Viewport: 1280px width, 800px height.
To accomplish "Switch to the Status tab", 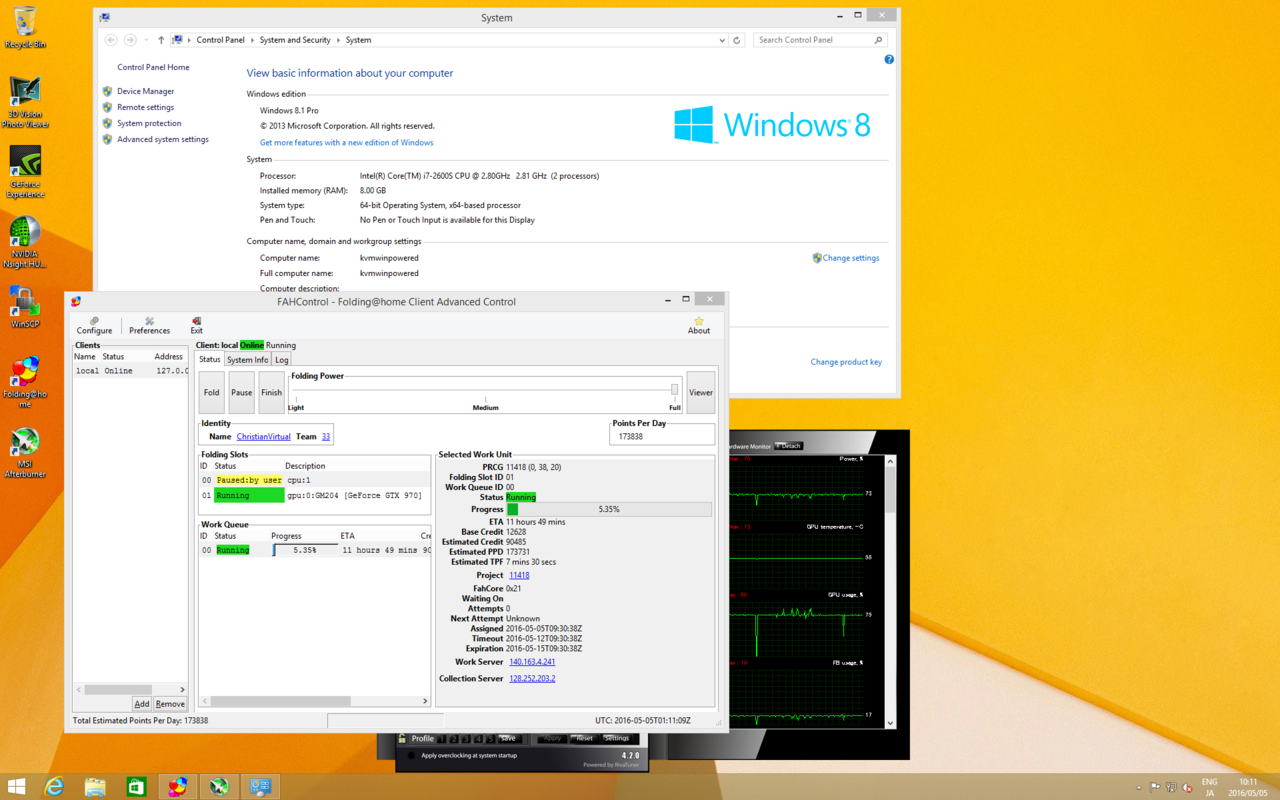I will (x=210, y=360).
